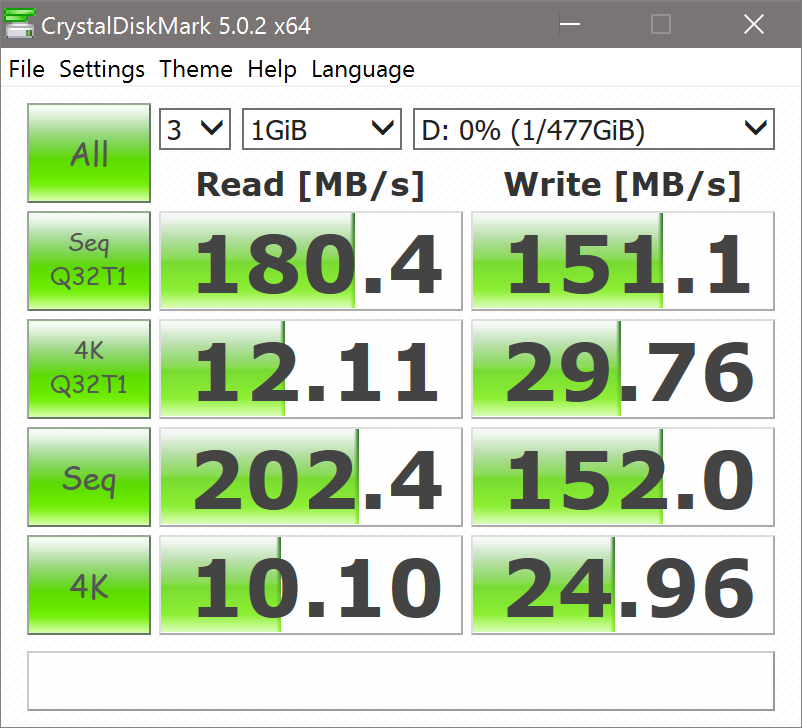Click the 4K Q32T1 read result 12.11
The width and height of the screenshot is (802, 728).
pyautogui.click(x=311, y=369)
